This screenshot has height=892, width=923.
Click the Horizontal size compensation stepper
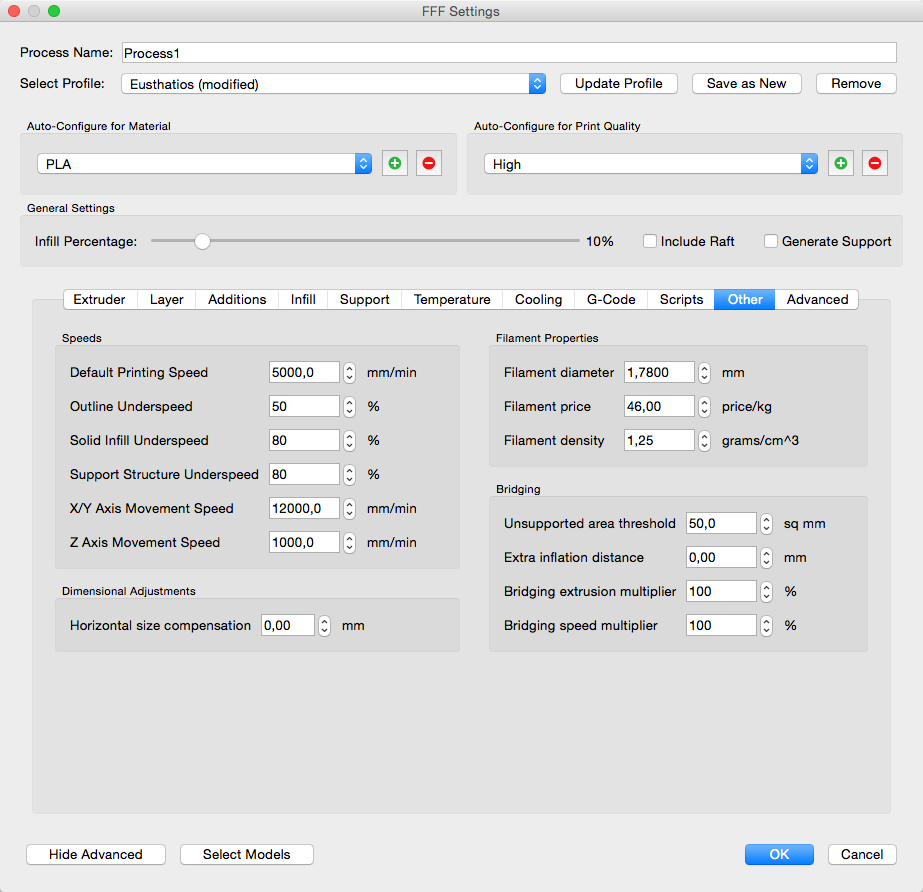[x=324, y=626]
